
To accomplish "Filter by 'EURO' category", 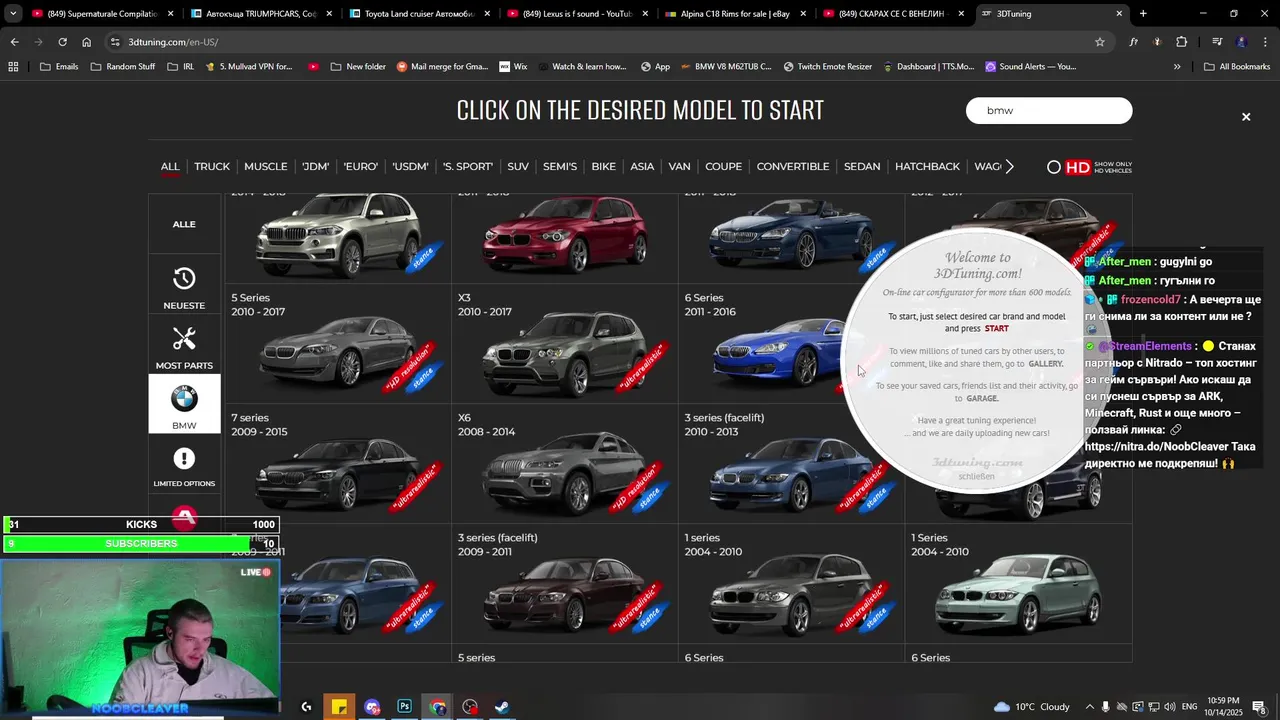I will pos(361,167).
